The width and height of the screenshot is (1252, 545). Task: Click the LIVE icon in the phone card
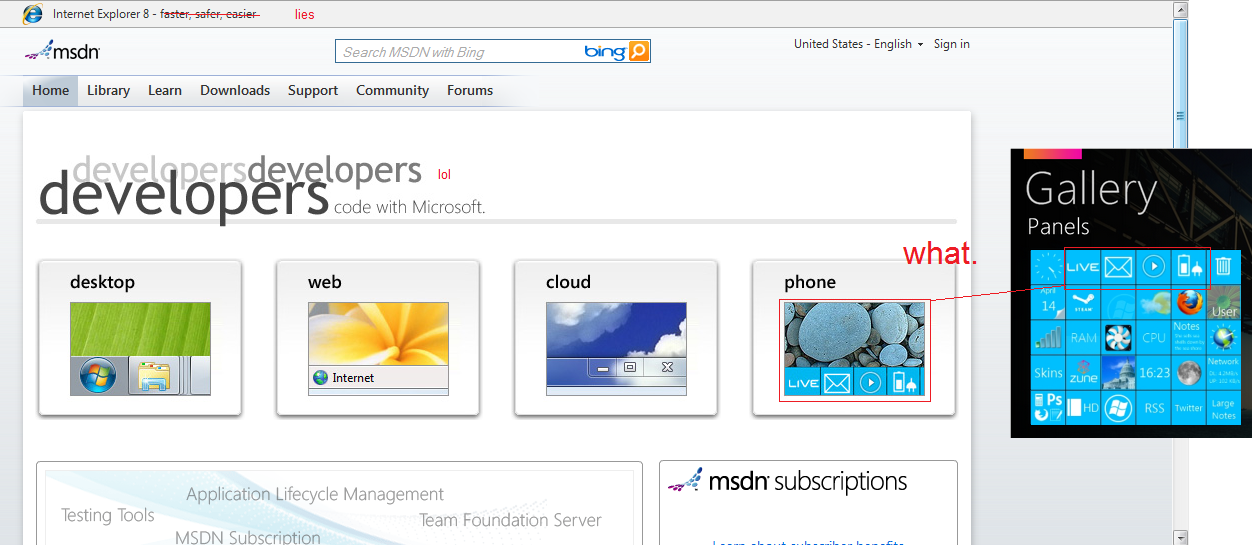pos(803,382)
